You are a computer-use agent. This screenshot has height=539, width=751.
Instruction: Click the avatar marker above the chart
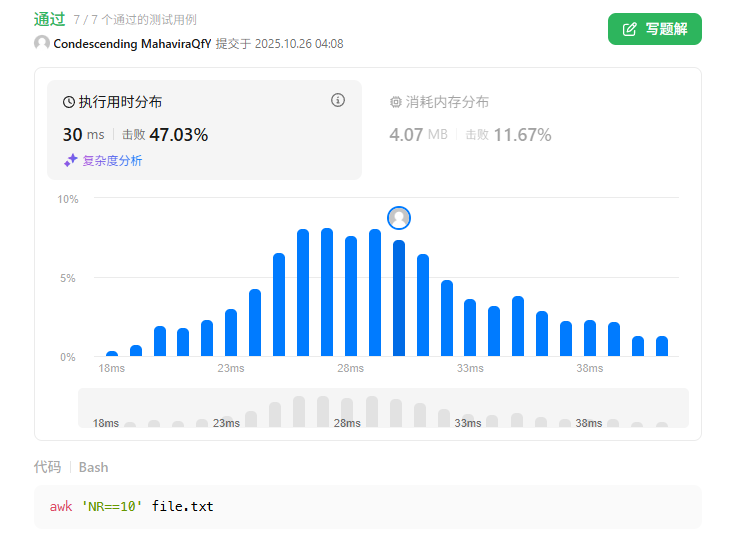tap(399, 218)
